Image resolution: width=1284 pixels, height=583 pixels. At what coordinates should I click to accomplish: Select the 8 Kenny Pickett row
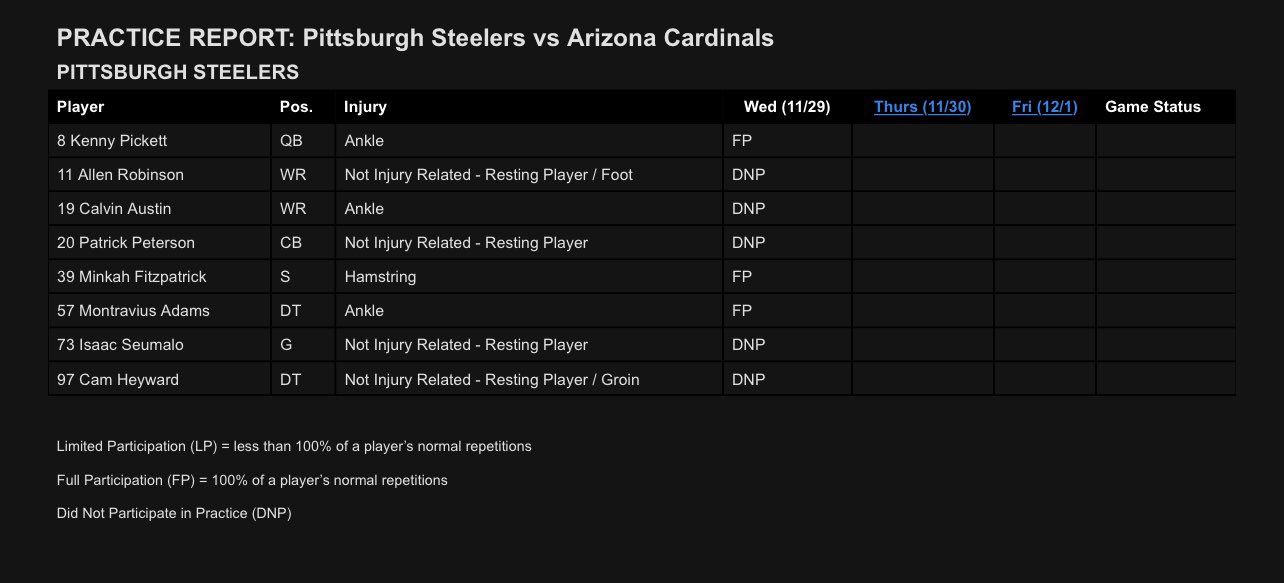[x=642, y=141]
